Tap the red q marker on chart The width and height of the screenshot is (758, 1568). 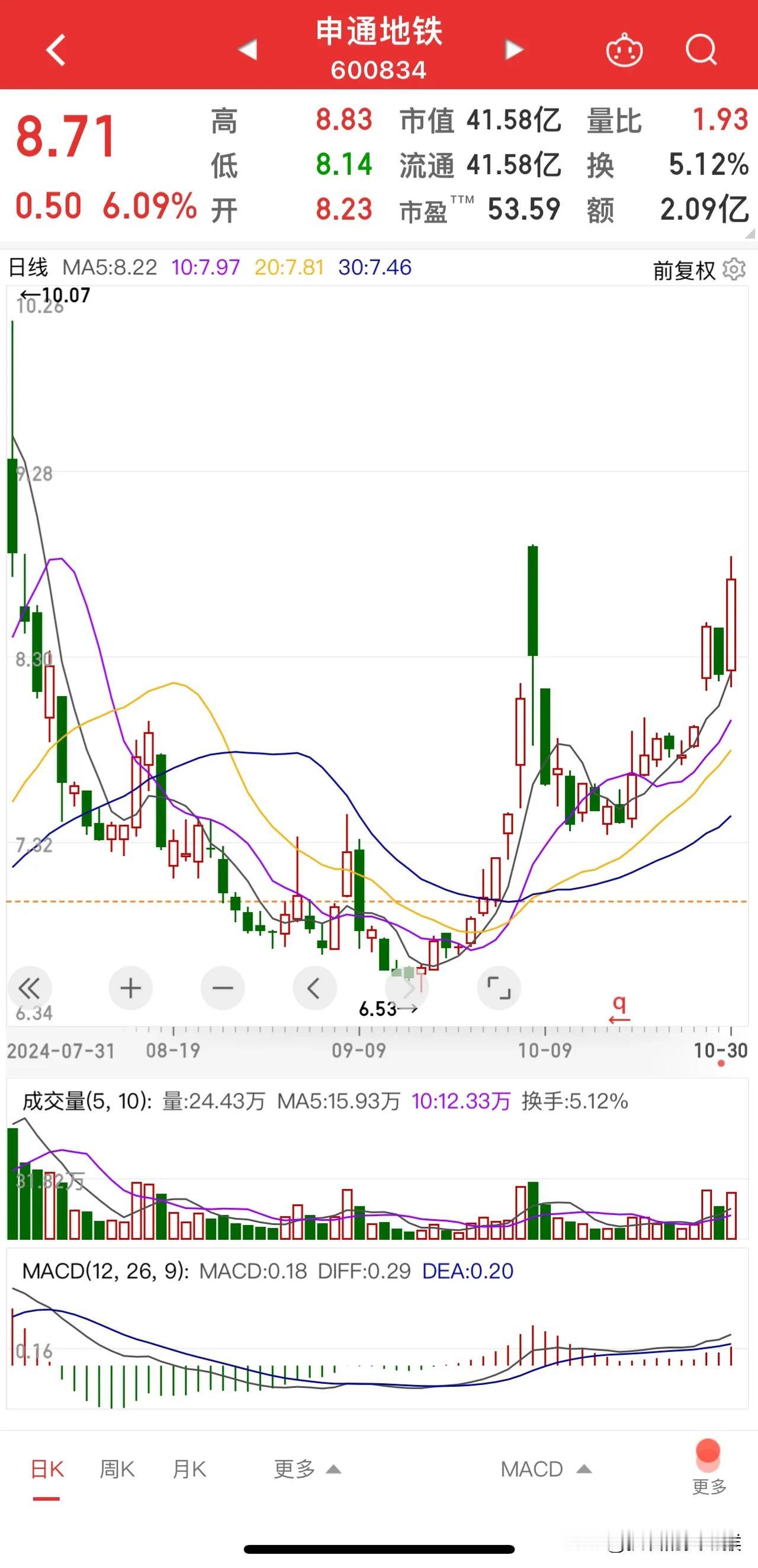[x=619, y=1009]
